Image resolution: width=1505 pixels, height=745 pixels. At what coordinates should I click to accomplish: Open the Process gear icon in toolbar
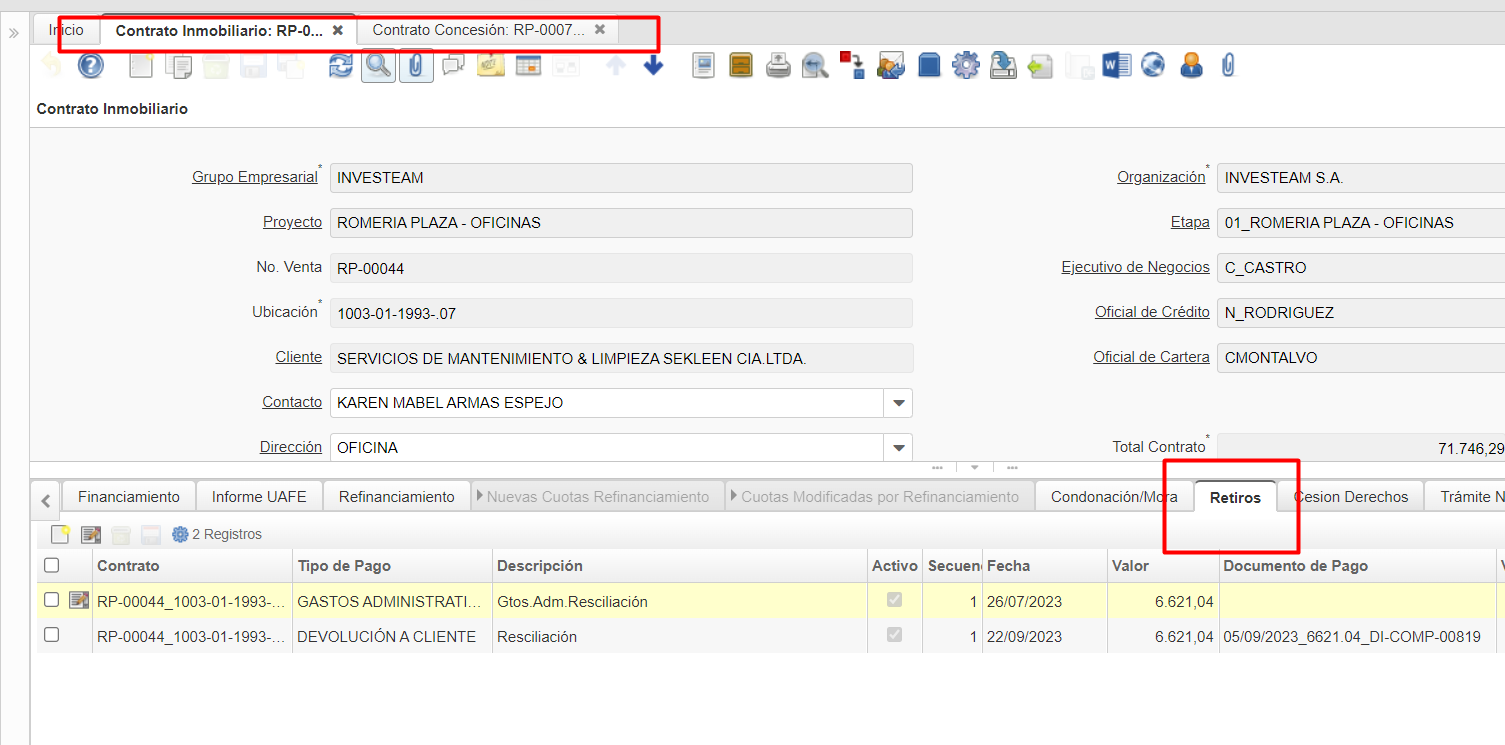click(965, 66)
